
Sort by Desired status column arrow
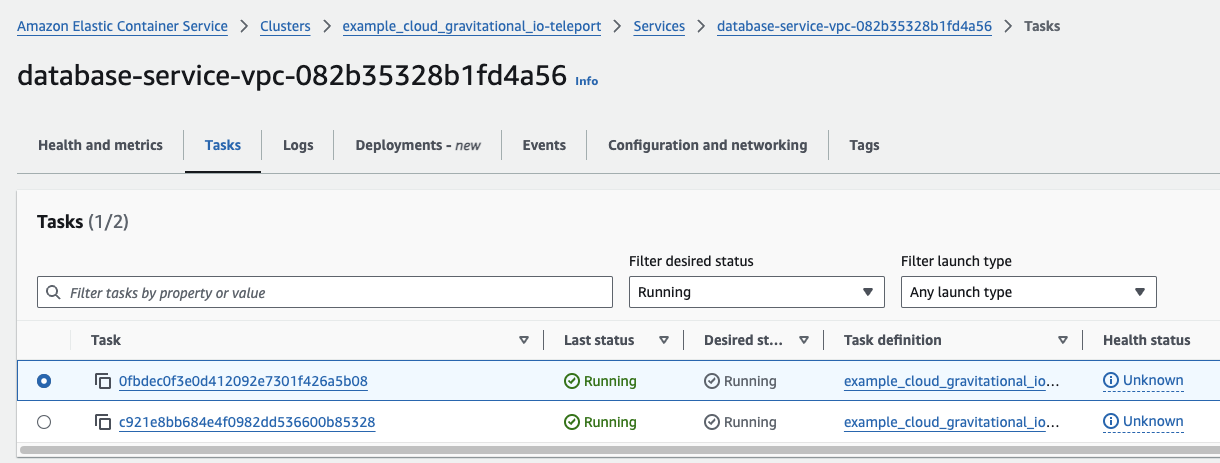[804, 340]
